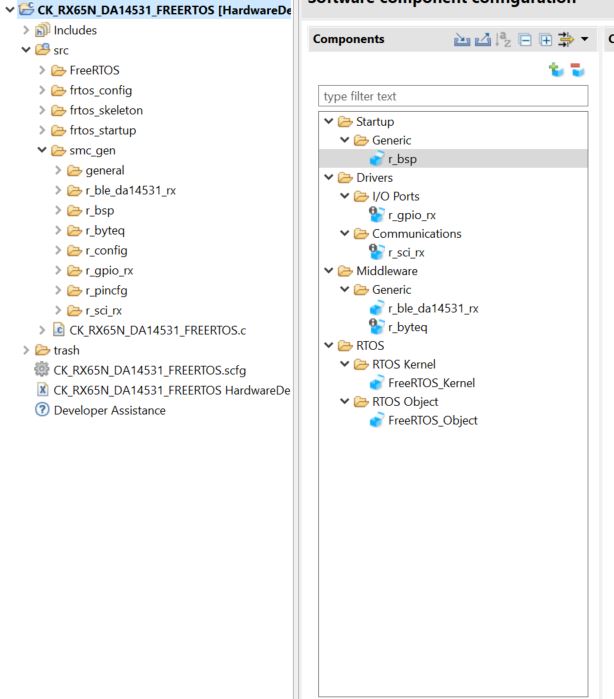The height and width of the screenshot is (699, 614).
Task: Select the r_config folder
Action: tap(98, 251)
